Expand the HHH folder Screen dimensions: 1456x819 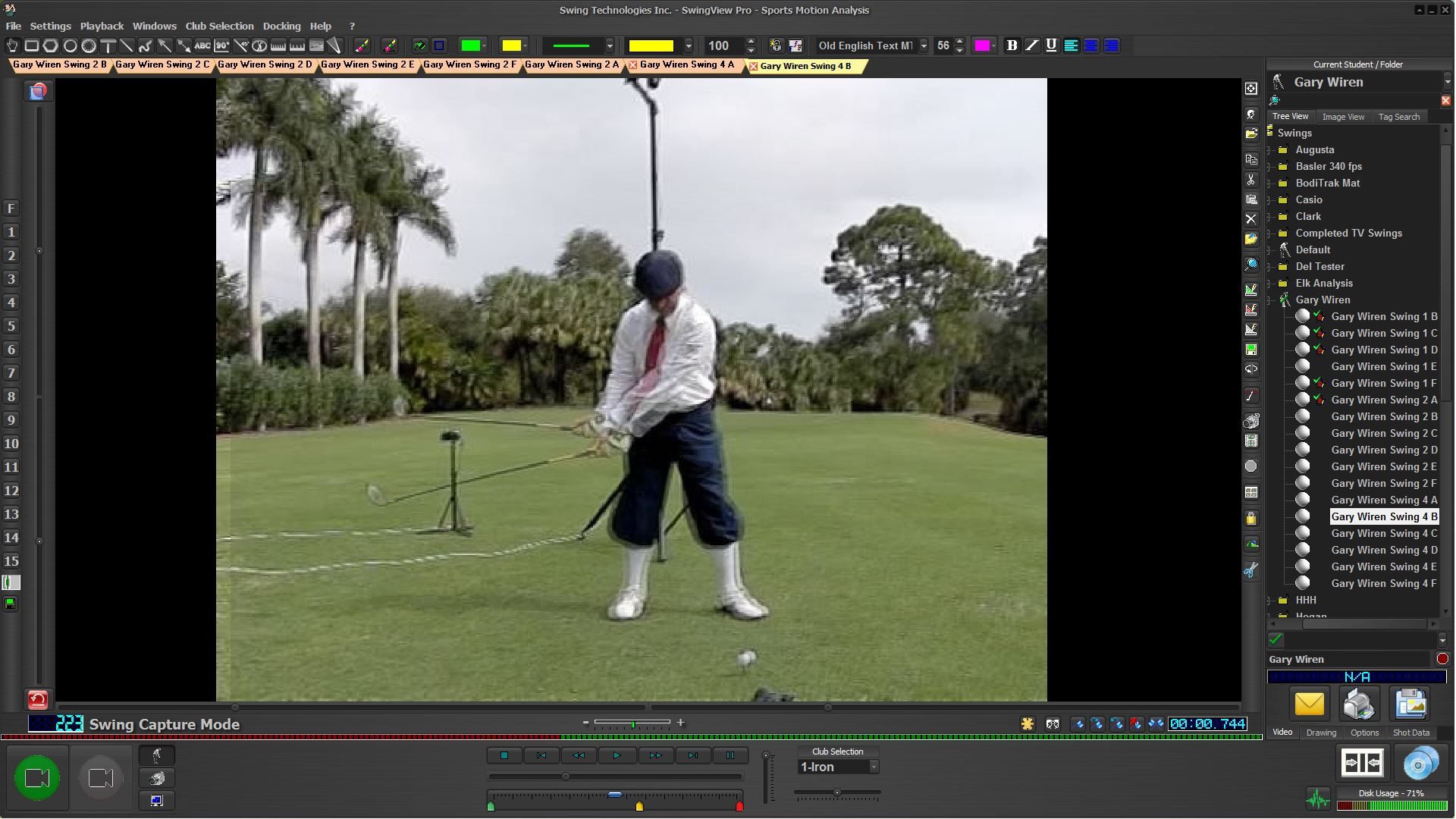[1270, 601]
